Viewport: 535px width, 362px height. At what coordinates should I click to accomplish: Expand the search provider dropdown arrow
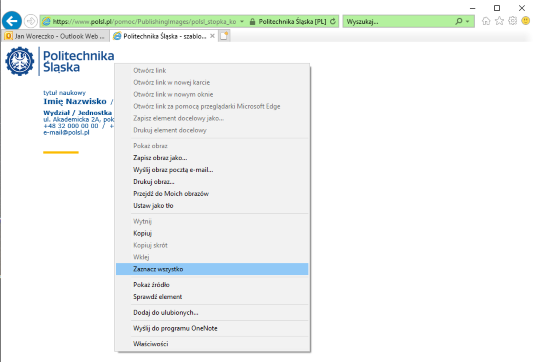(x=467, y=21)
